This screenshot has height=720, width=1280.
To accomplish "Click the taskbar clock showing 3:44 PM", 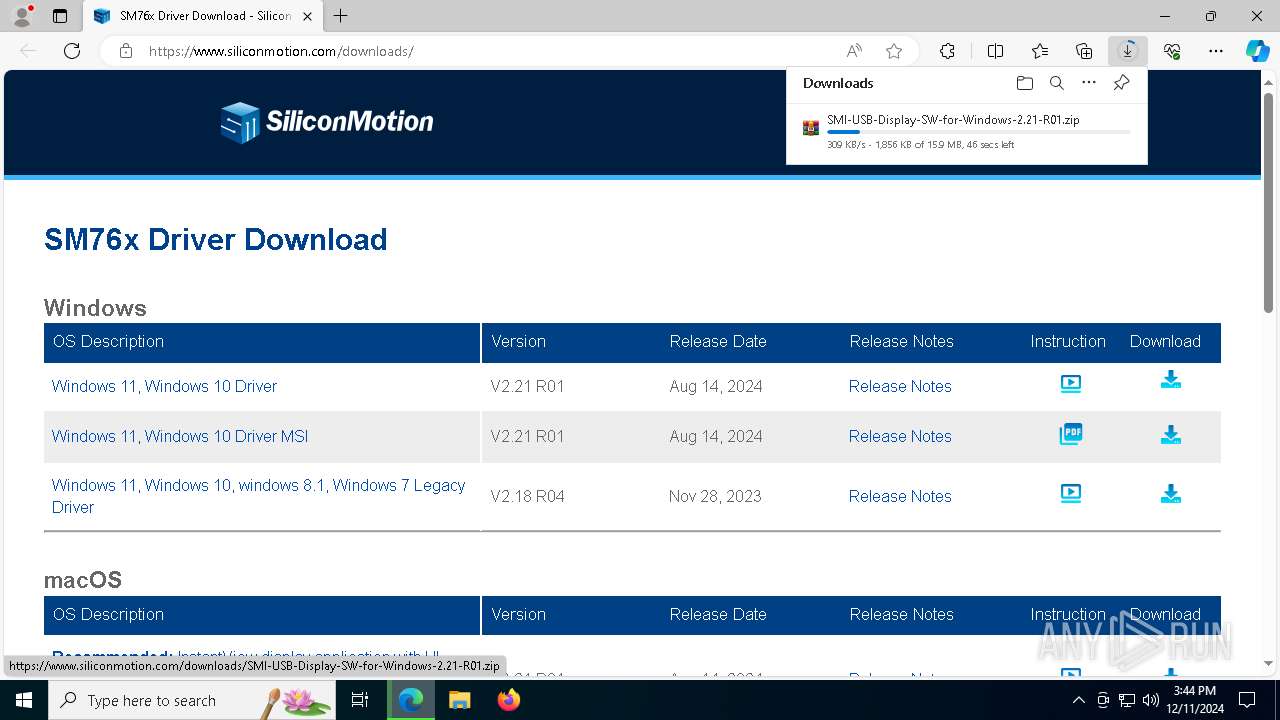I will pos(1195,700).
